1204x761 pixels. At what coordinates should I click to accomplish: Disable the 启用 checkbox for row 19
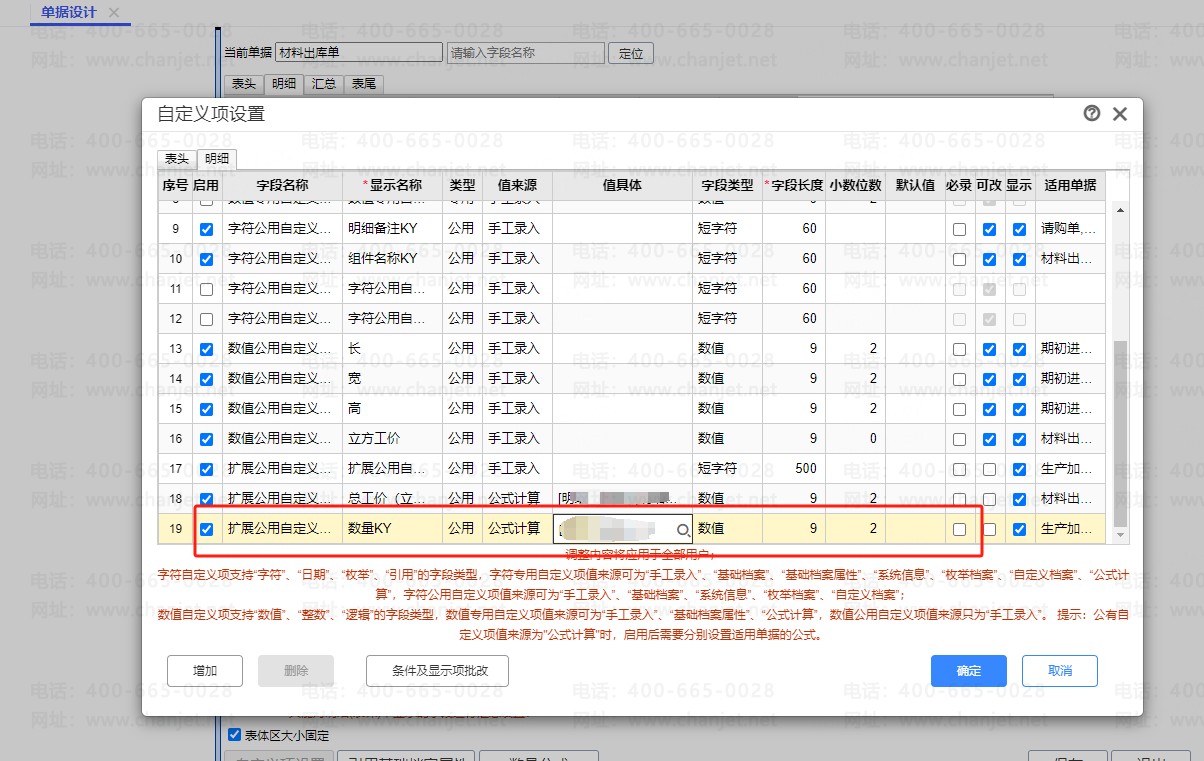[x=206, y=529]
